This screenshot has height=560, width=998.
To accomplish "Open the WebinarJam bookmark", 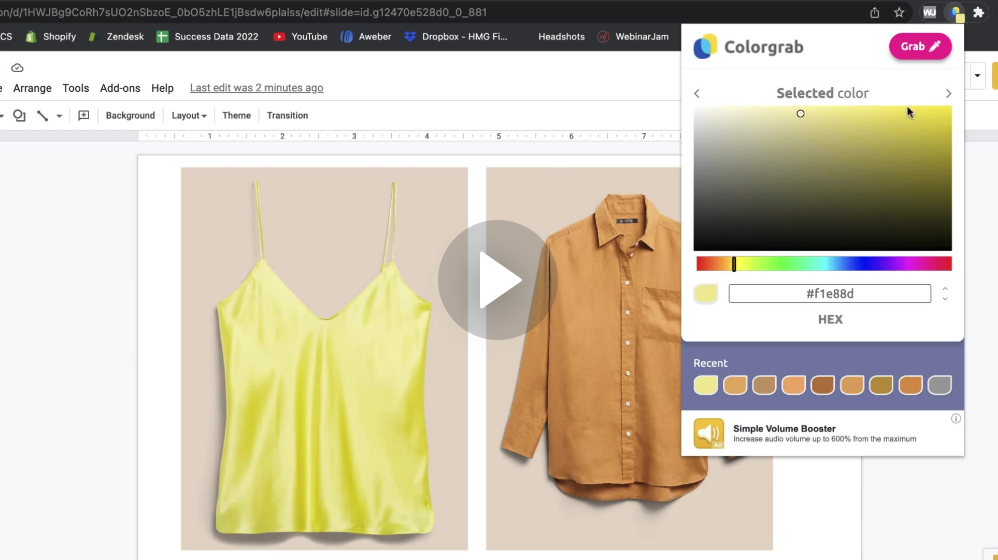I will click(633, 37).
